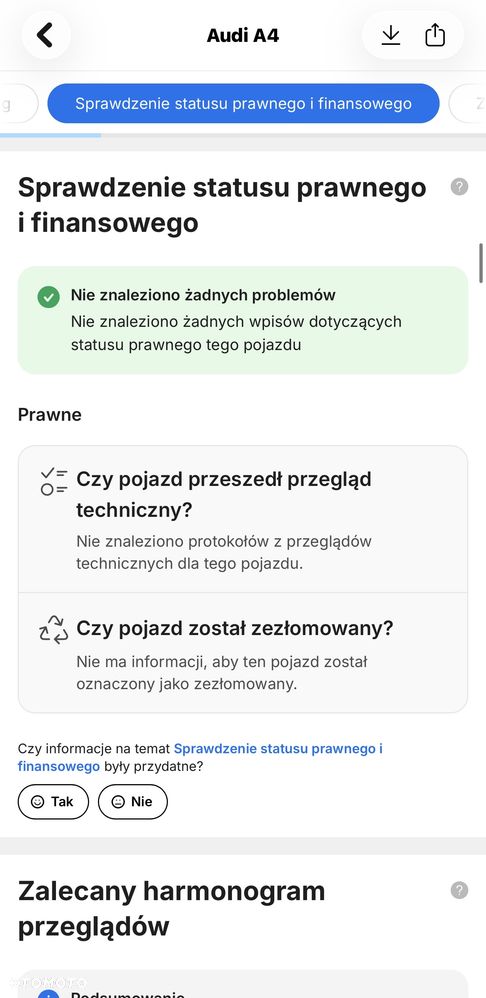Switch to the partially visible previous tab

click(x=16, y=104)
